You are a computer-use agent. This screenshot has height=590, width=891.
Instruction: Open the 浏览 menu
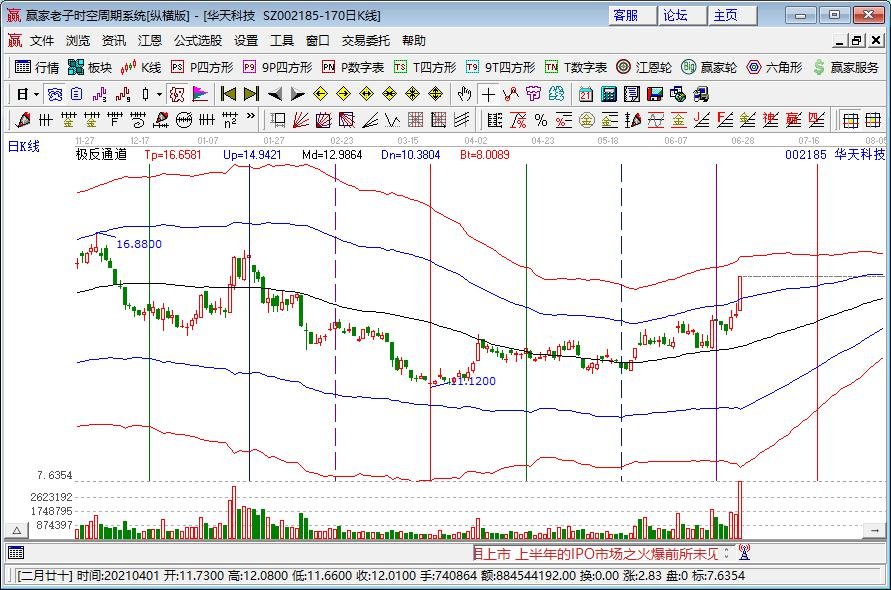[78, 41]
